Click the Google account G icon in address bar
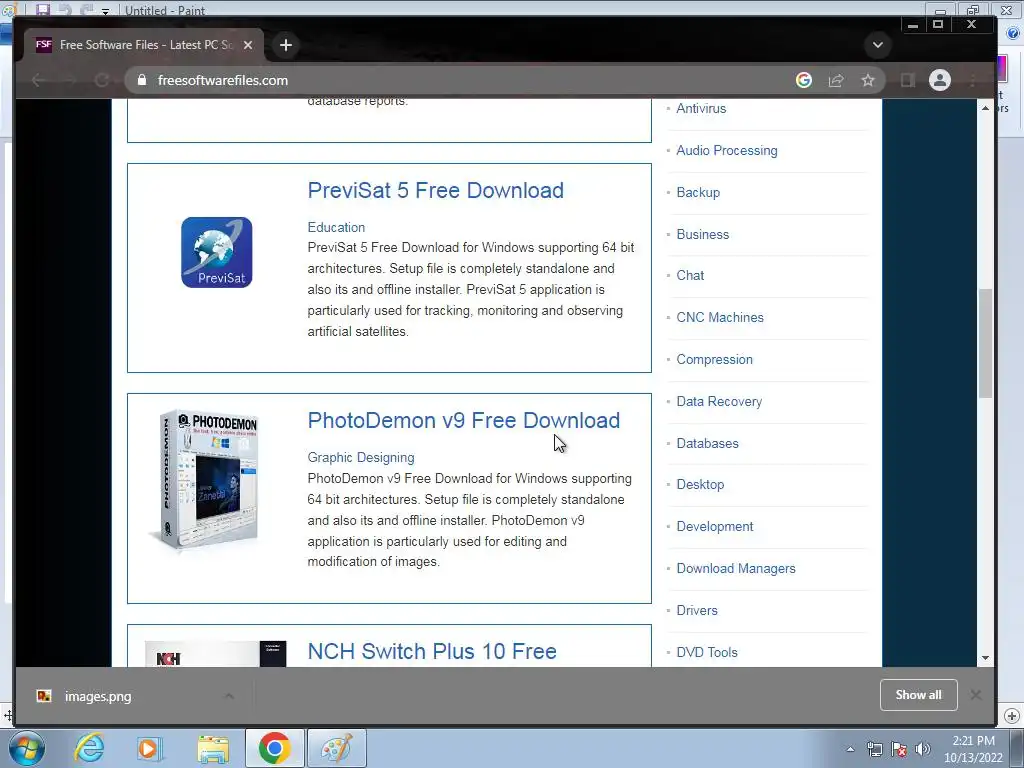The height and width of the screenshot is (768, 1024). 804,80
